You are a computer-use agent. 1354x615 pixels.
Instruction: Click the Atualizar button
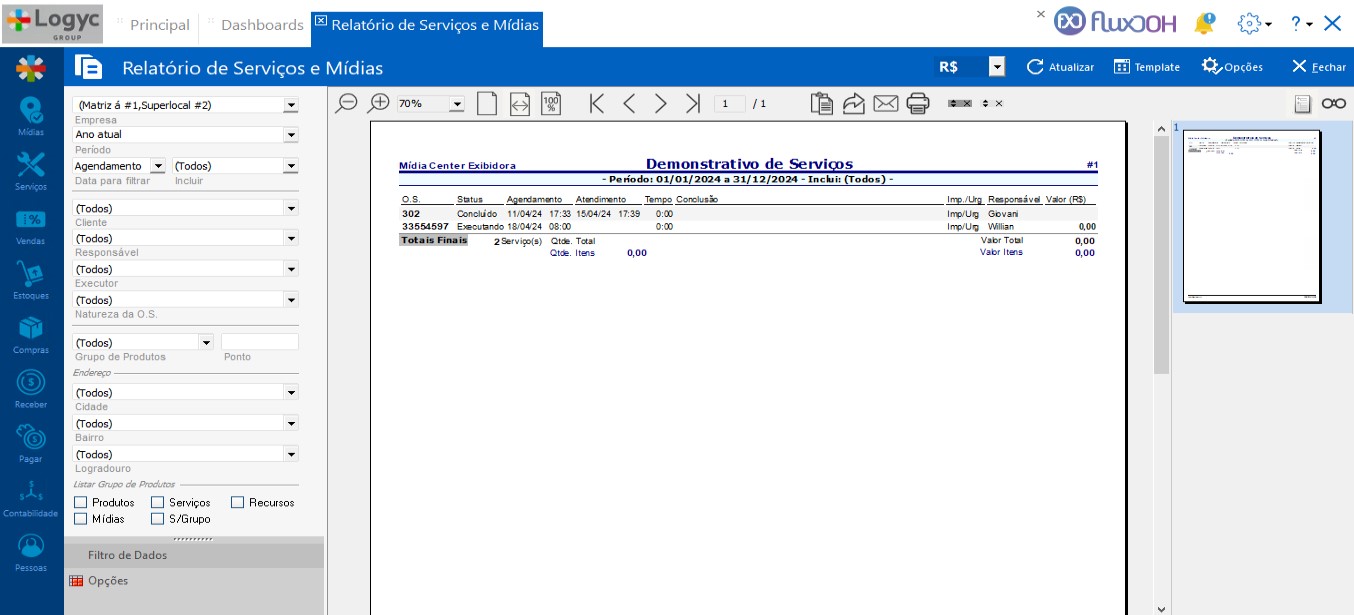click(x=1060, y=67)
